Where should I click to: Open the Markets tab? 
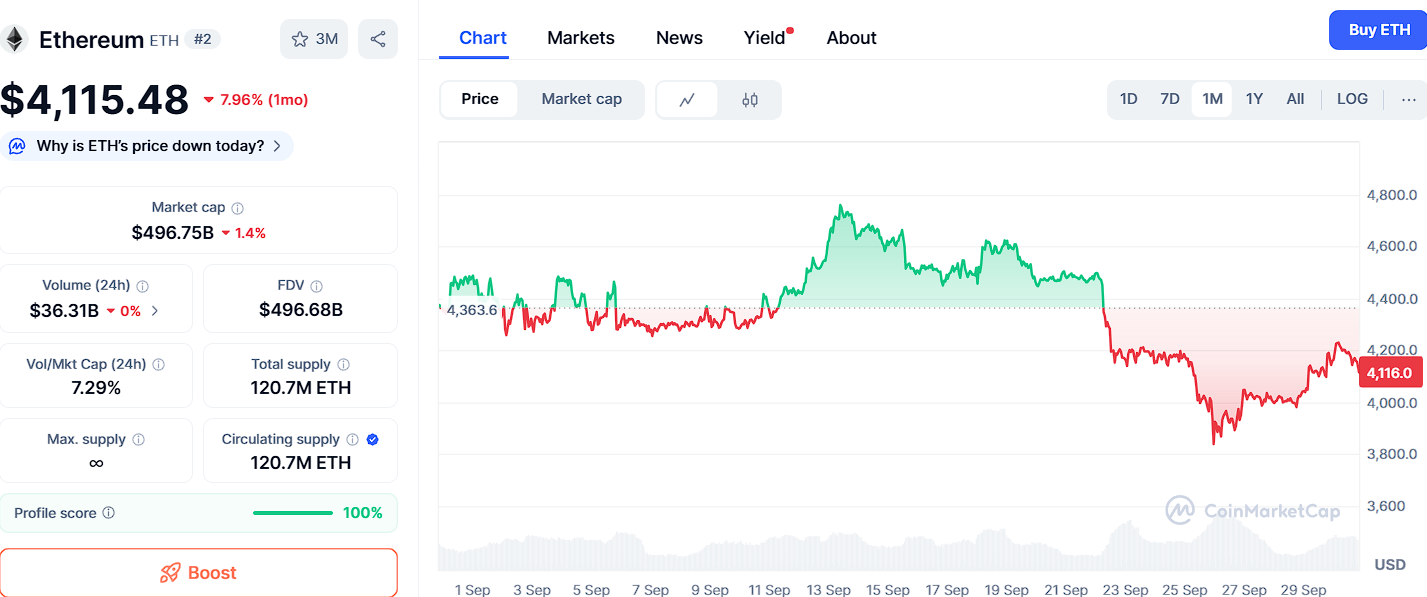[581, 38]
